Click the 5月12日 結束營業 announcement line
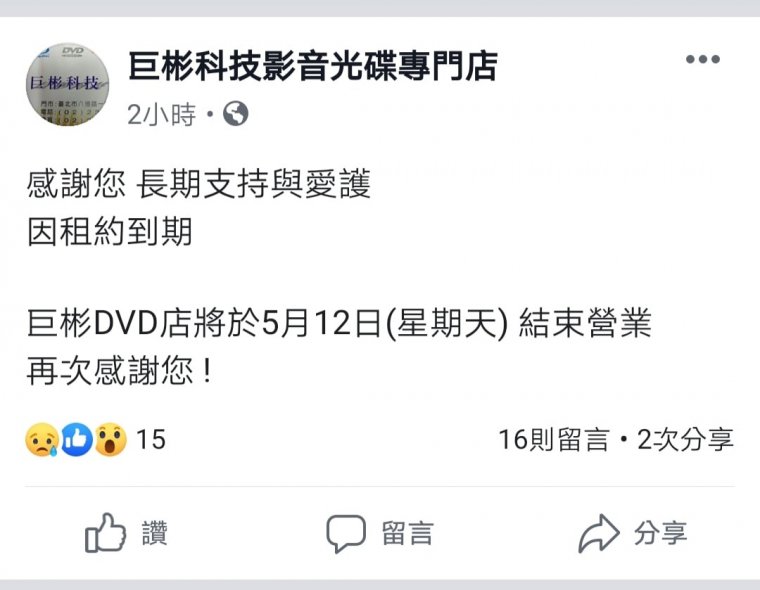The height and width of the screenshot is (590, 760). (339, 323)
